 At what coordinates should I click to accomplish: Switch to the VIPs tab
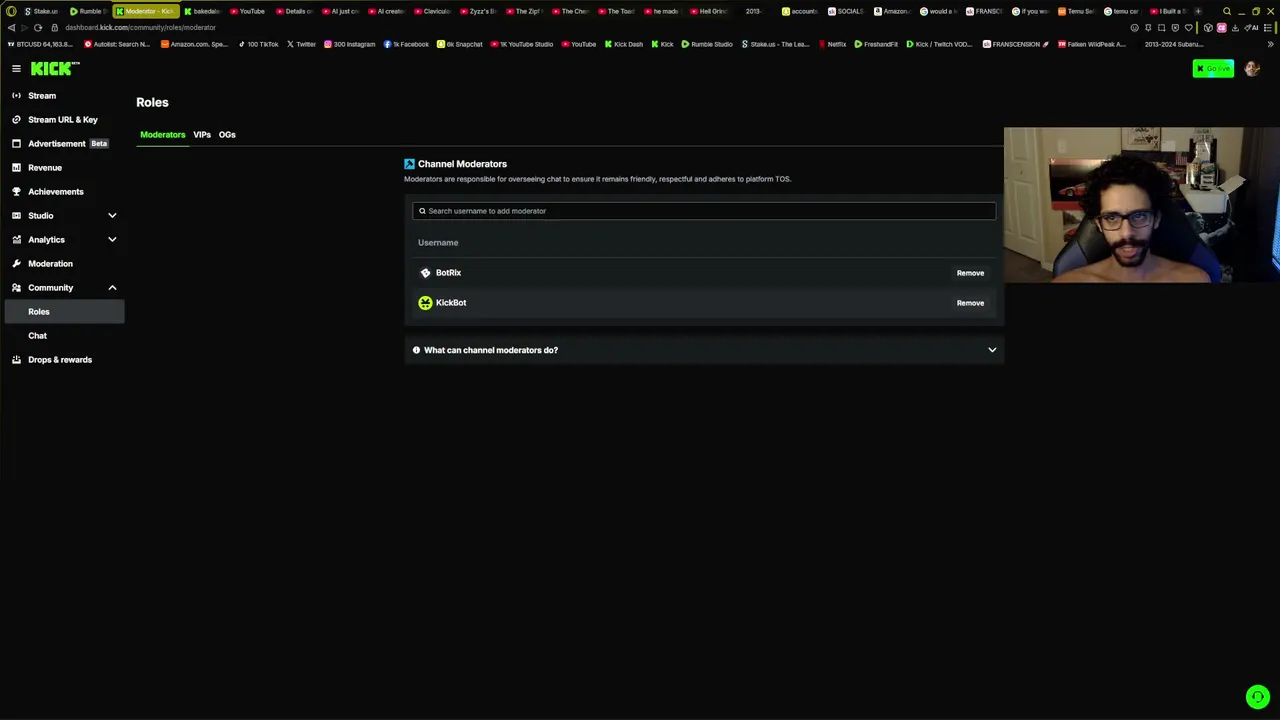click(202, 135)
